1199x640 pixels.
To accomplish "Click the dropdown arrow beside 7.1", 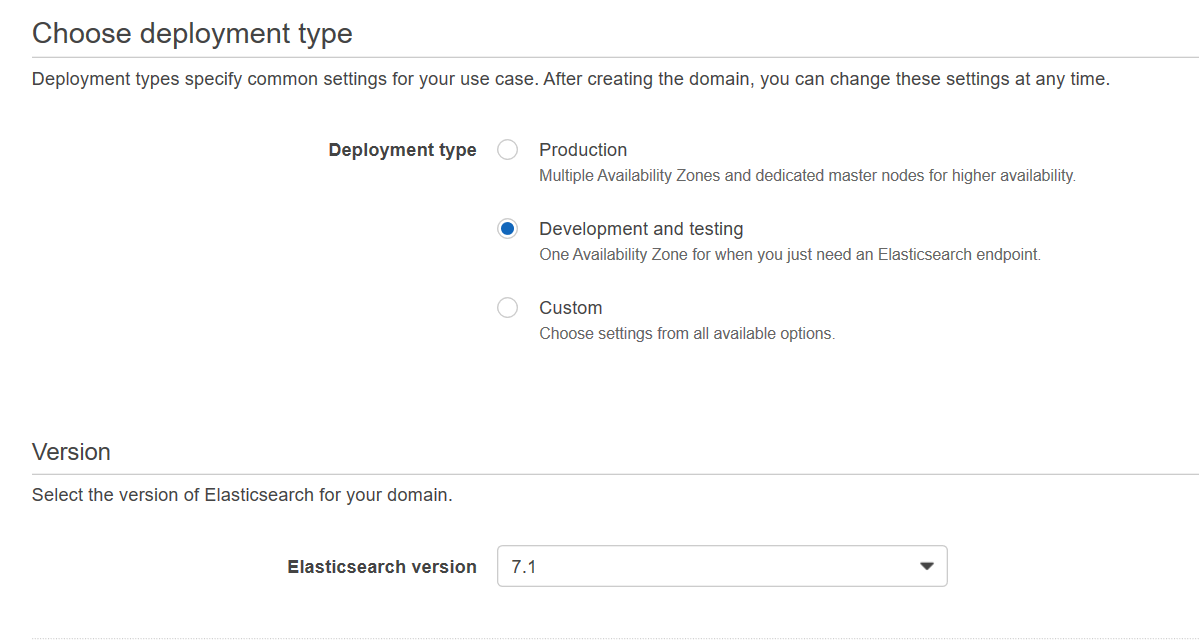I will (926, 566).
